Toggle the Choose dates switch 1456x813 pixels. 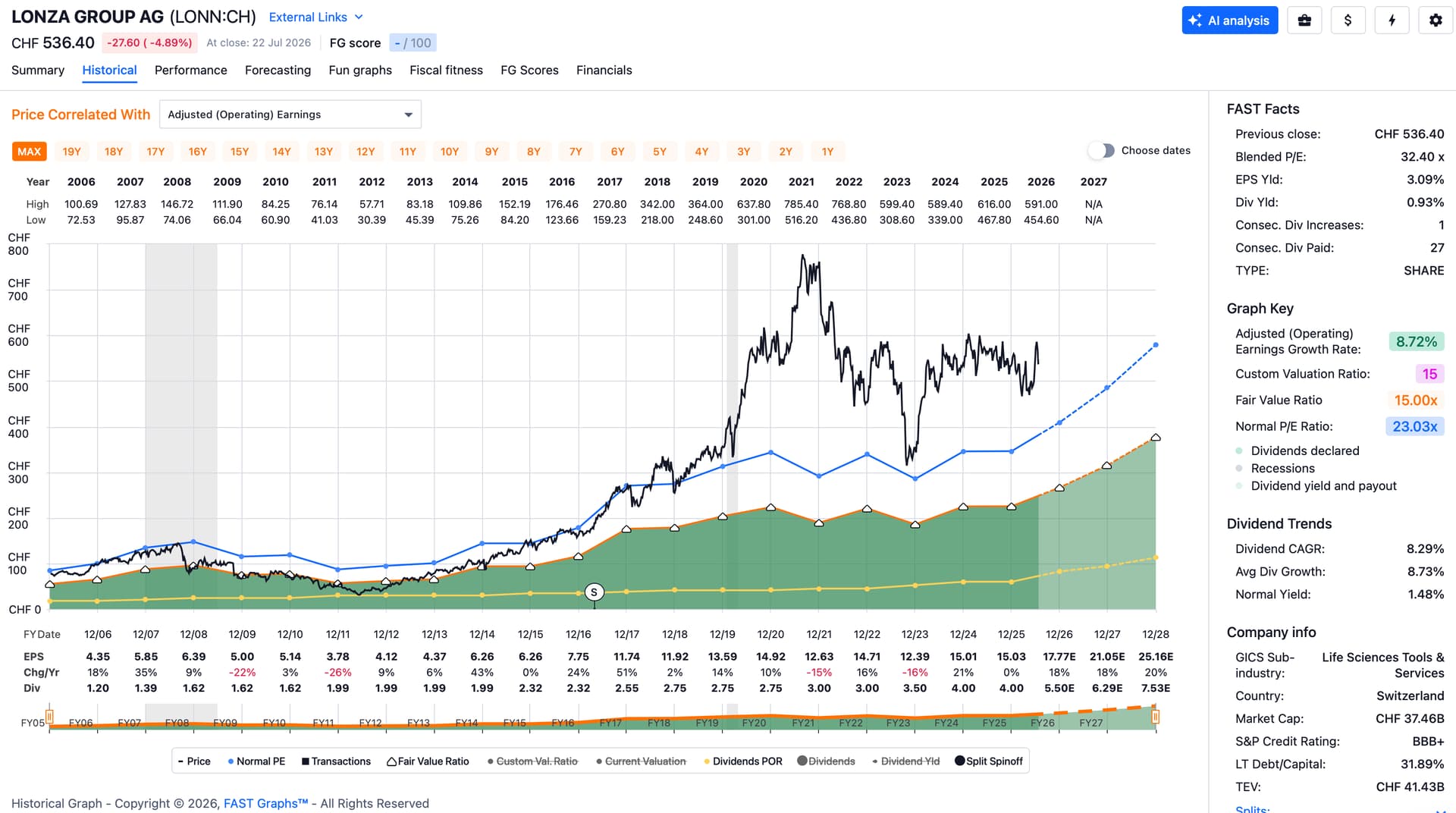(x=1101, y=151)
